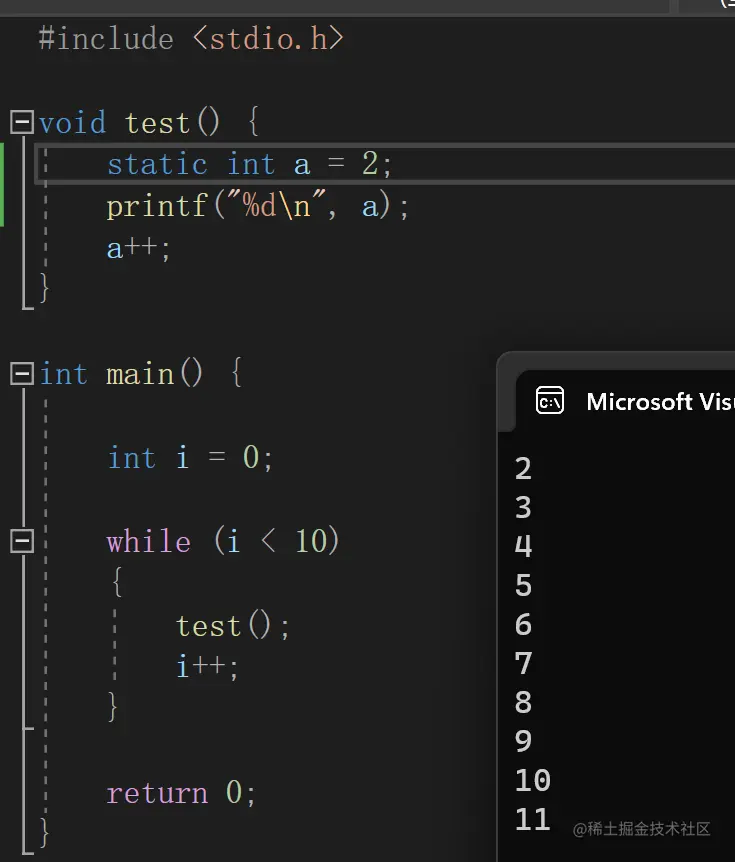The image size is (735, 862).
Task: Click the #include <stdio.h> line
Action: click(191, 39)
